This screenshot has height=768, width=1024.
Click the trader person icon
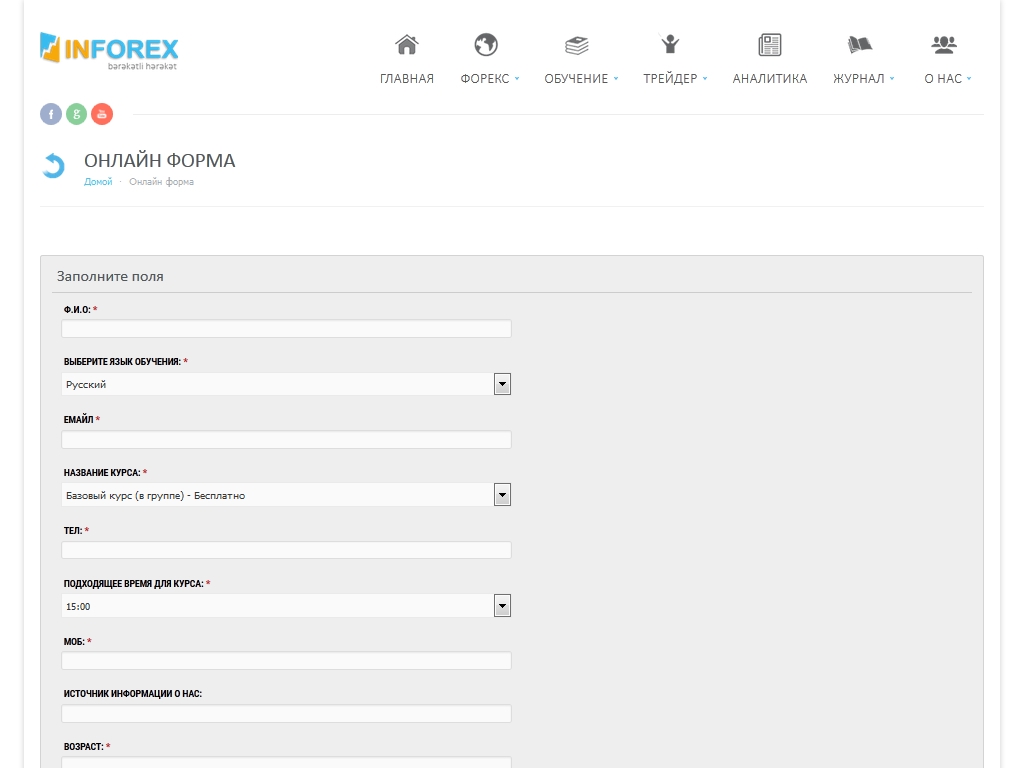point(670,45)
